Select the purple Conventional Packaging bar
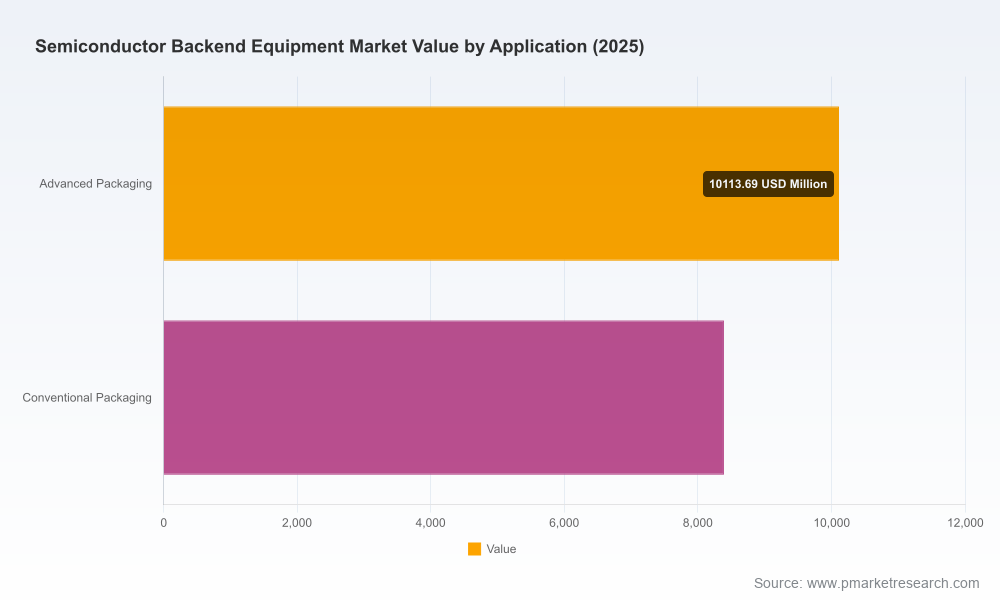The image size is (1000, 600). pyautogui.click(x=444, y=397)
